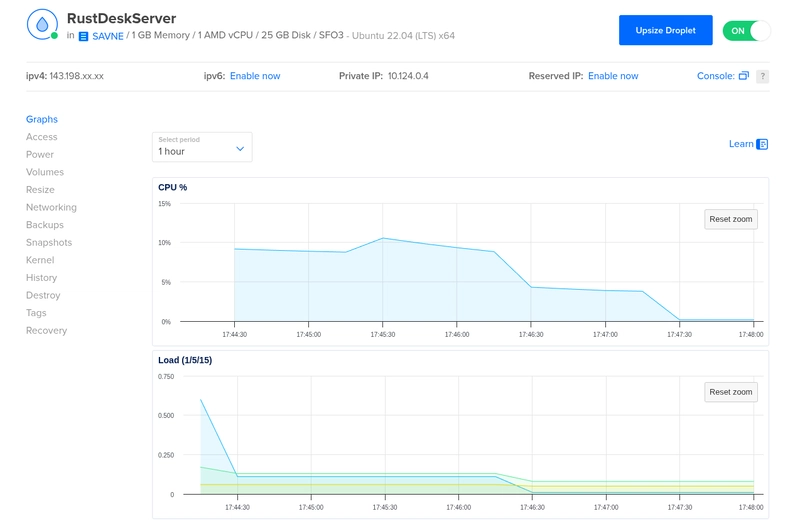Click the Learn documentation icon

click(762, 144)
